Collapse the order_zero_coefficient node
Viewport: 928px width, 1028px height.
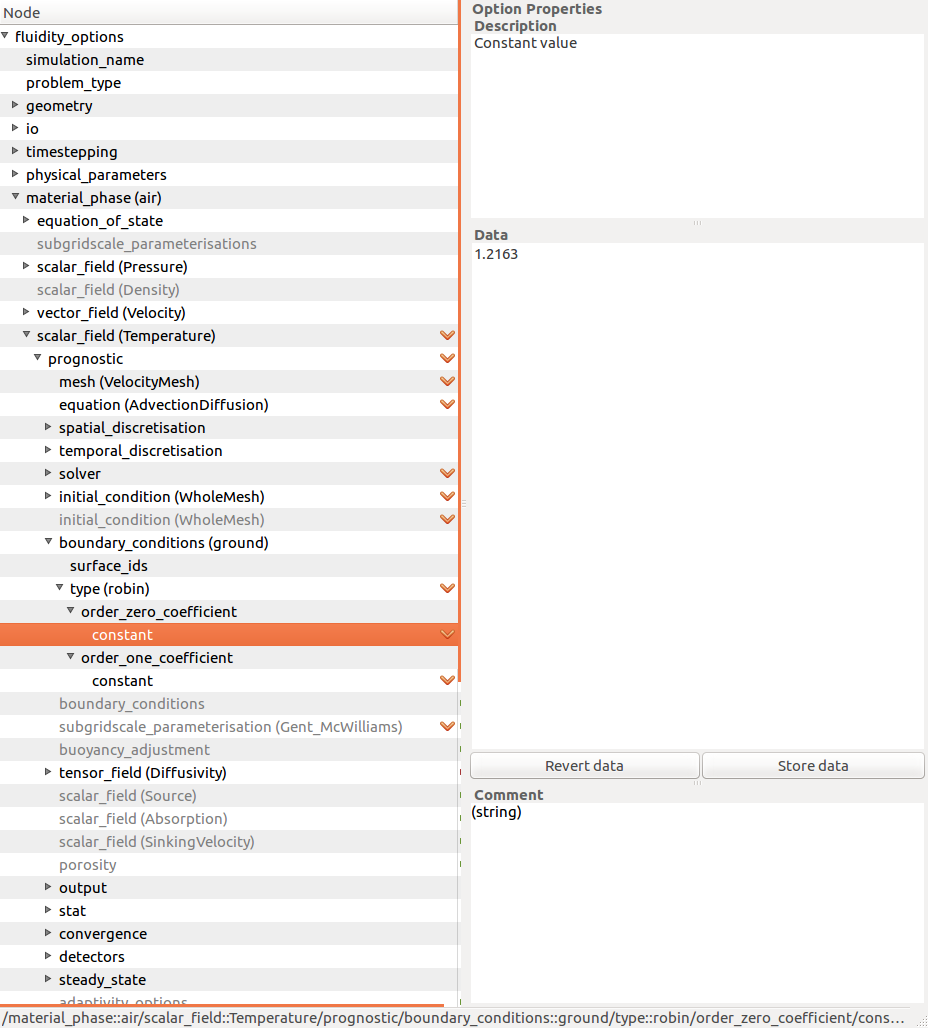70,610
